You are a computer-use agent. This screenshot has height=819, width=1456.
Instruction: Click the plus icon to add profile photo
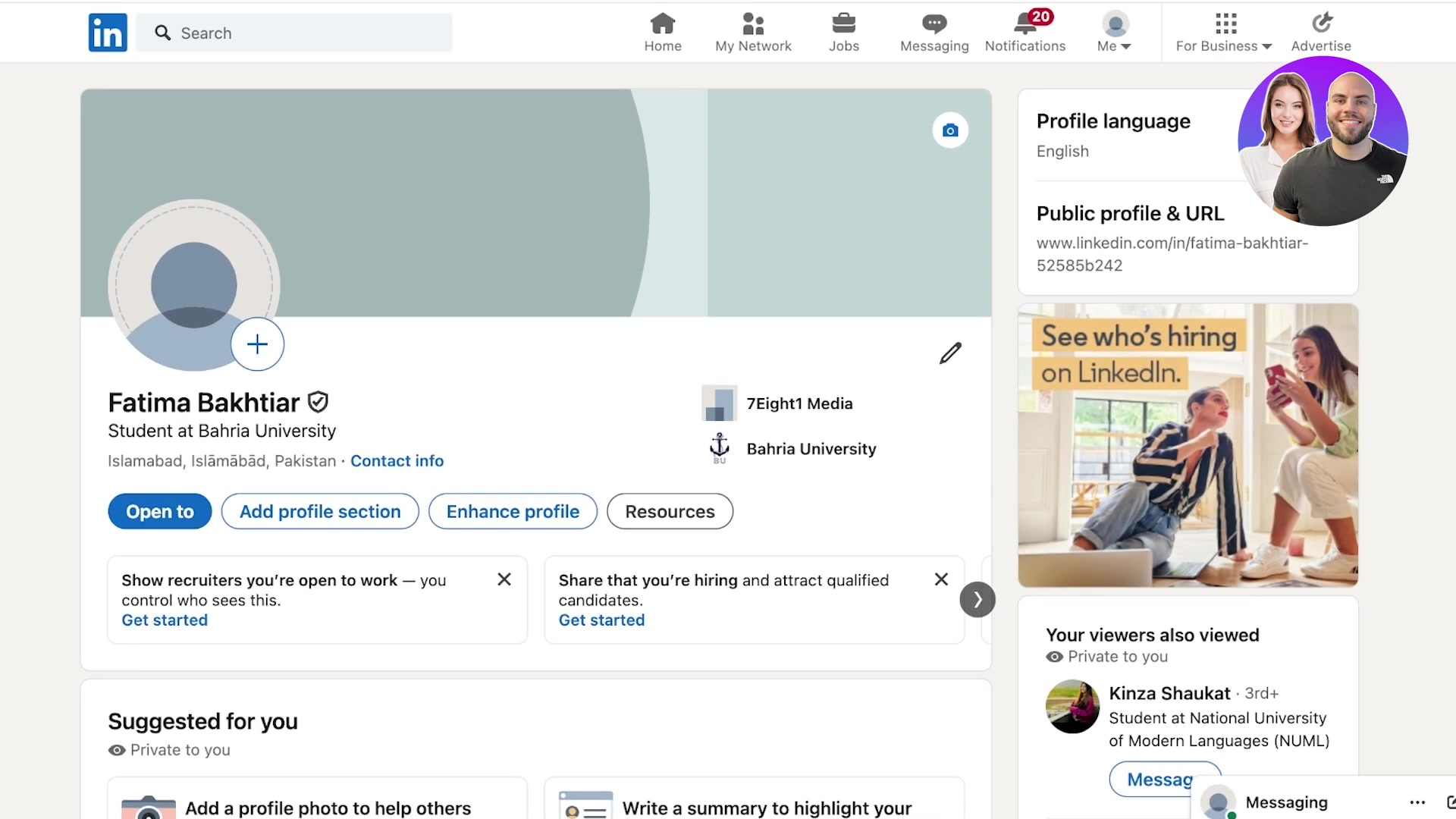pos(258,344)
